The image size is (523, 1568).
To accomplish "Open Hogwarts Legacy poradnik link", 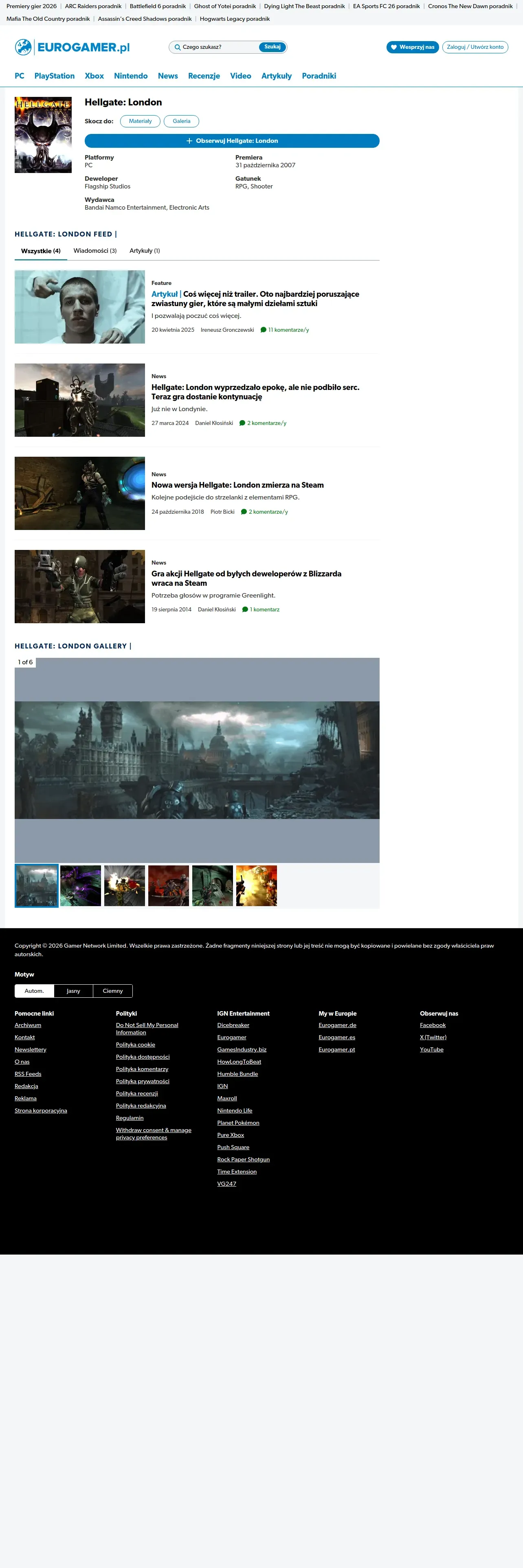I will coord(234,19).
